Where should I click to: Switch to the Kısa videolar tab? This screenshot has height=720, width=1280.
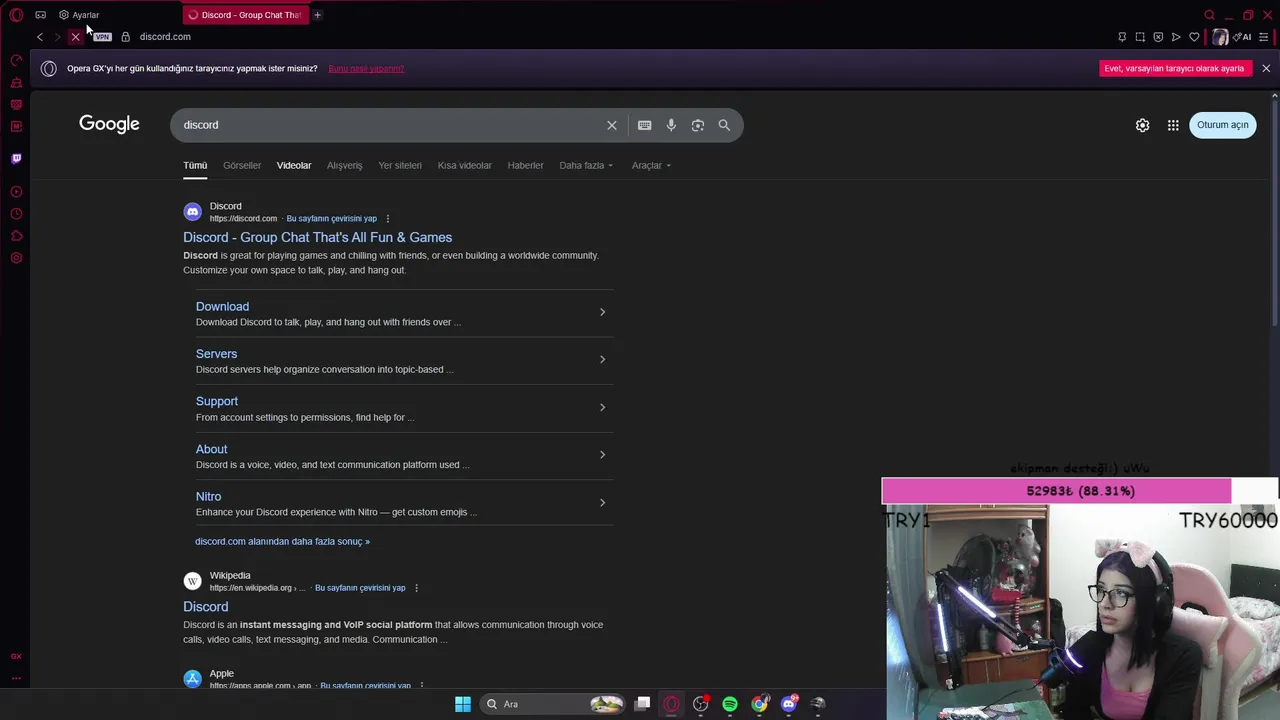tap(465, 166)
